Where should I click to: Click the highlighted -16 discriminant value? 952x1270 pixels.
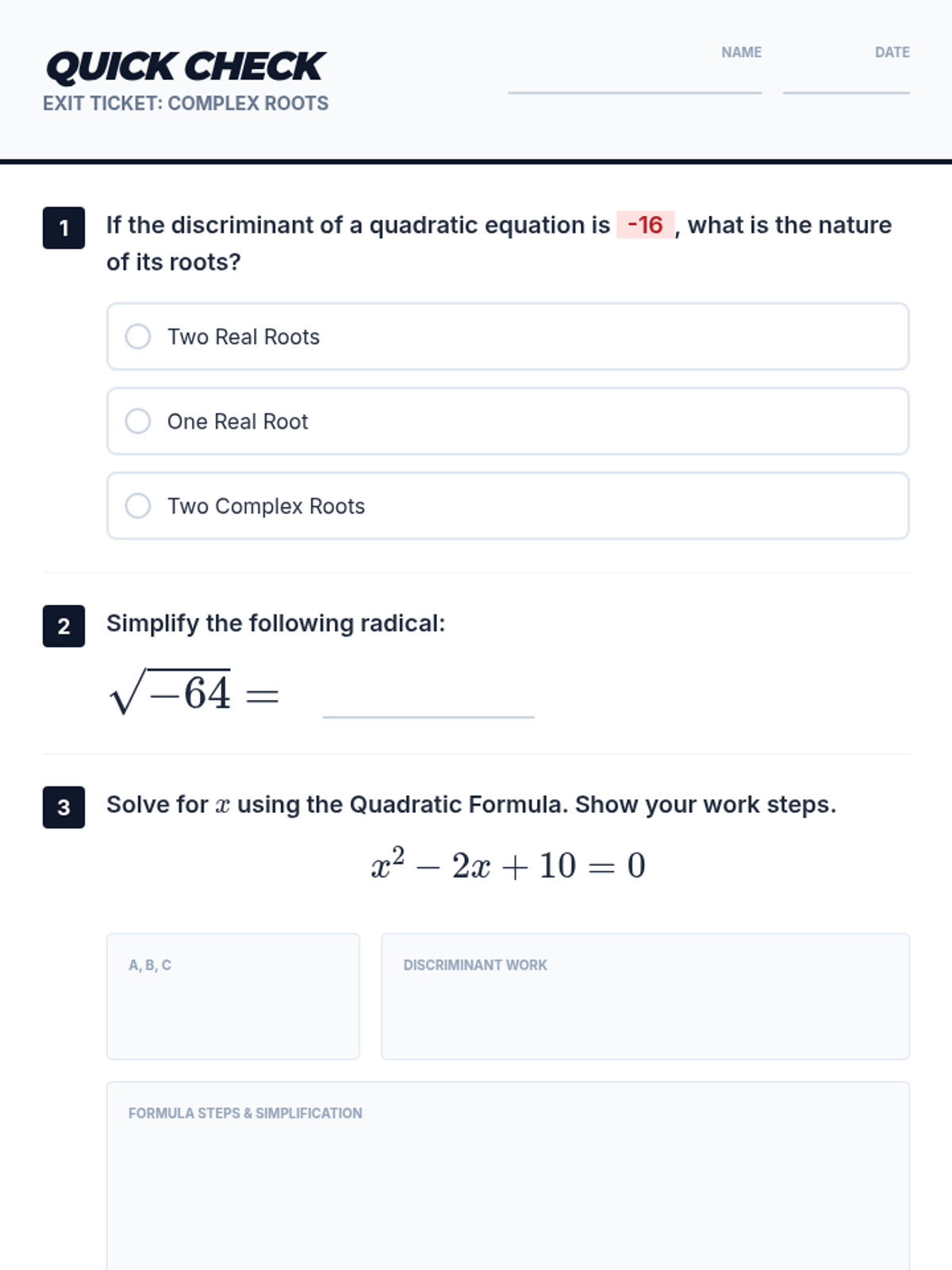645,225
